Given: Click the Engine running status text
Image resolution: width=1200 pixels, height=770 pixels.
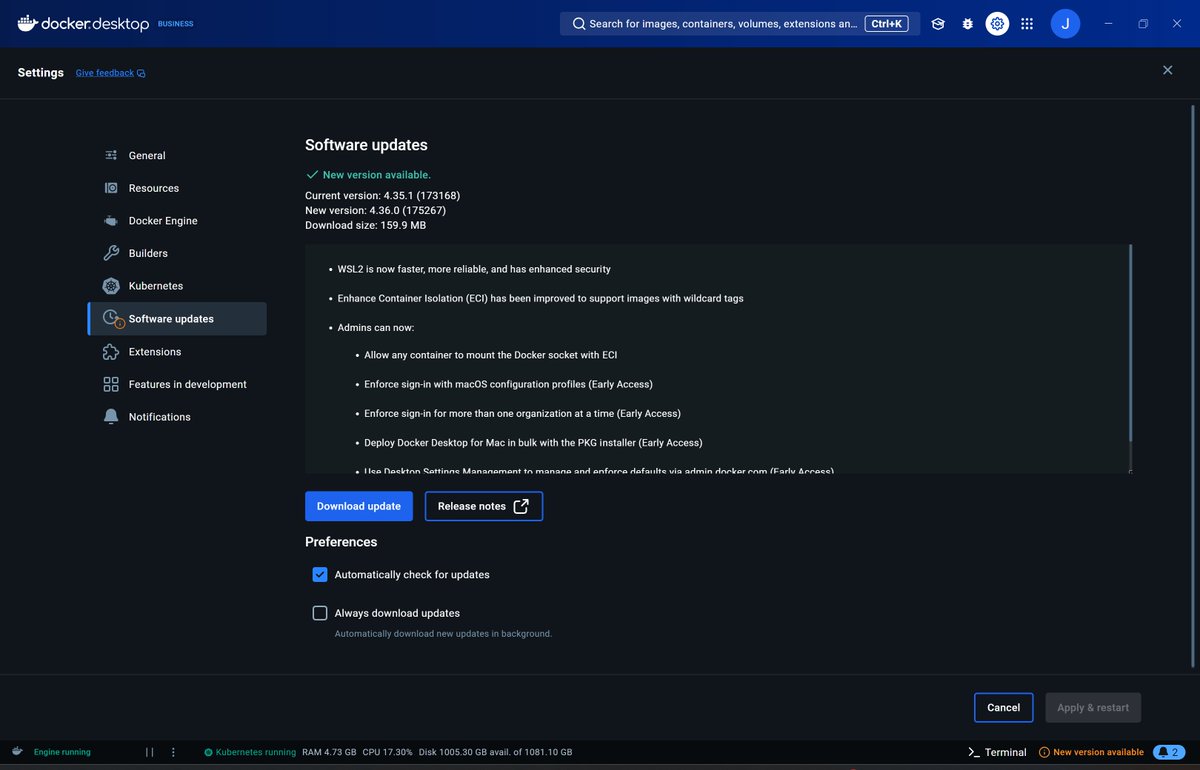Looking at the screenshot, I should pos(62,752).
